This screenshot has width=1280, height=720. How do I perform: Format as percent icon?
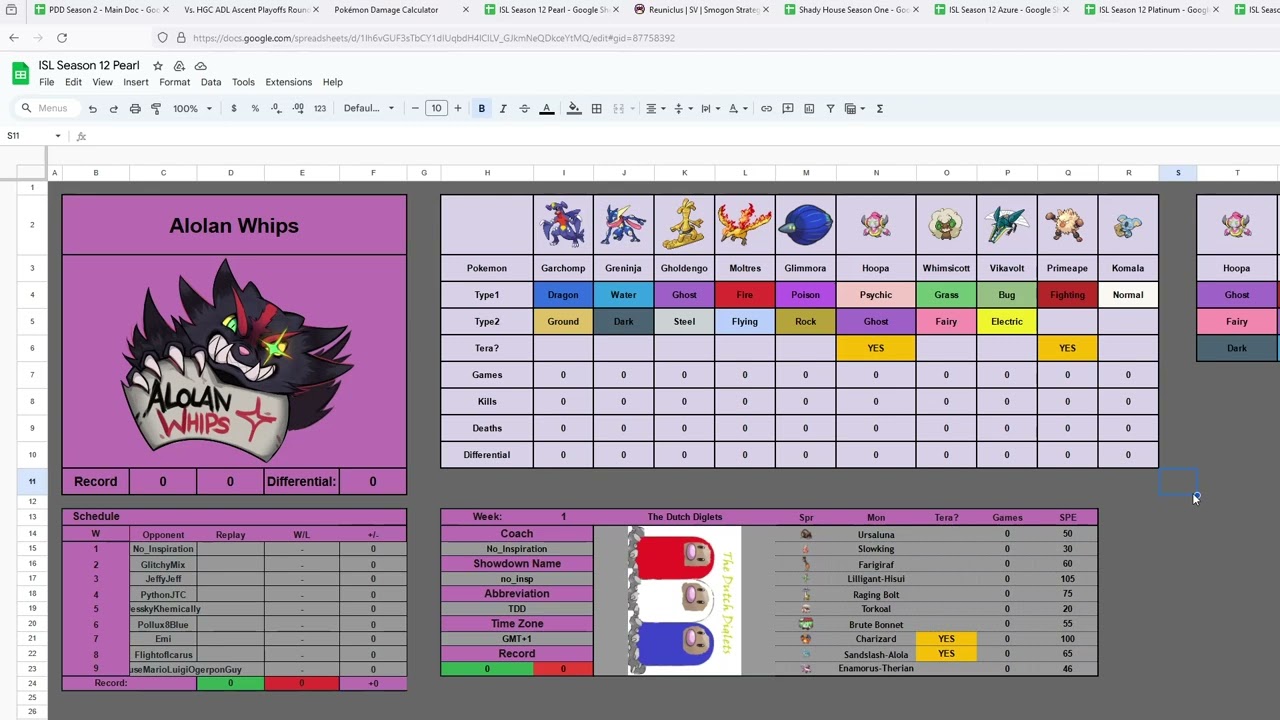pyautogui.click(x=255, y=108)
